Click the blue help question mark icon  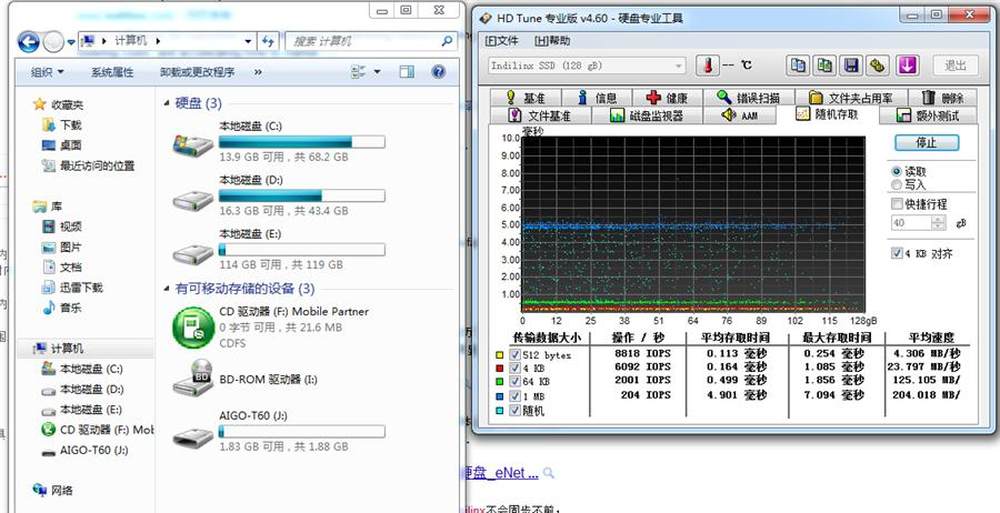coord(438,72)
